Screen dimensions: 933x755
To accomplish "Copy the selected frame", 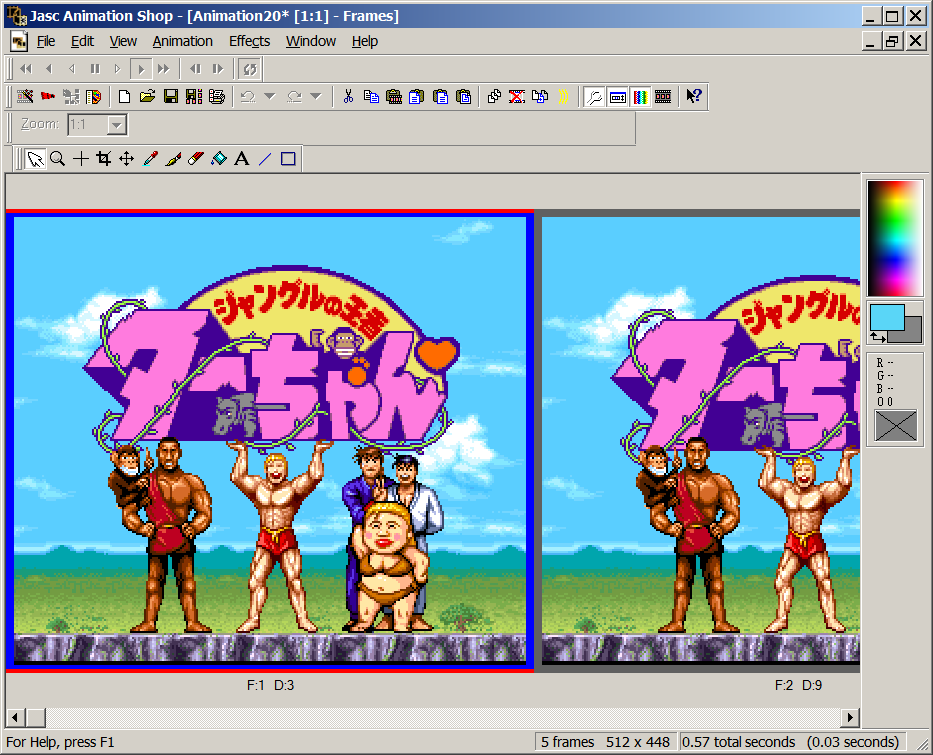I will [x=371, y=96].
